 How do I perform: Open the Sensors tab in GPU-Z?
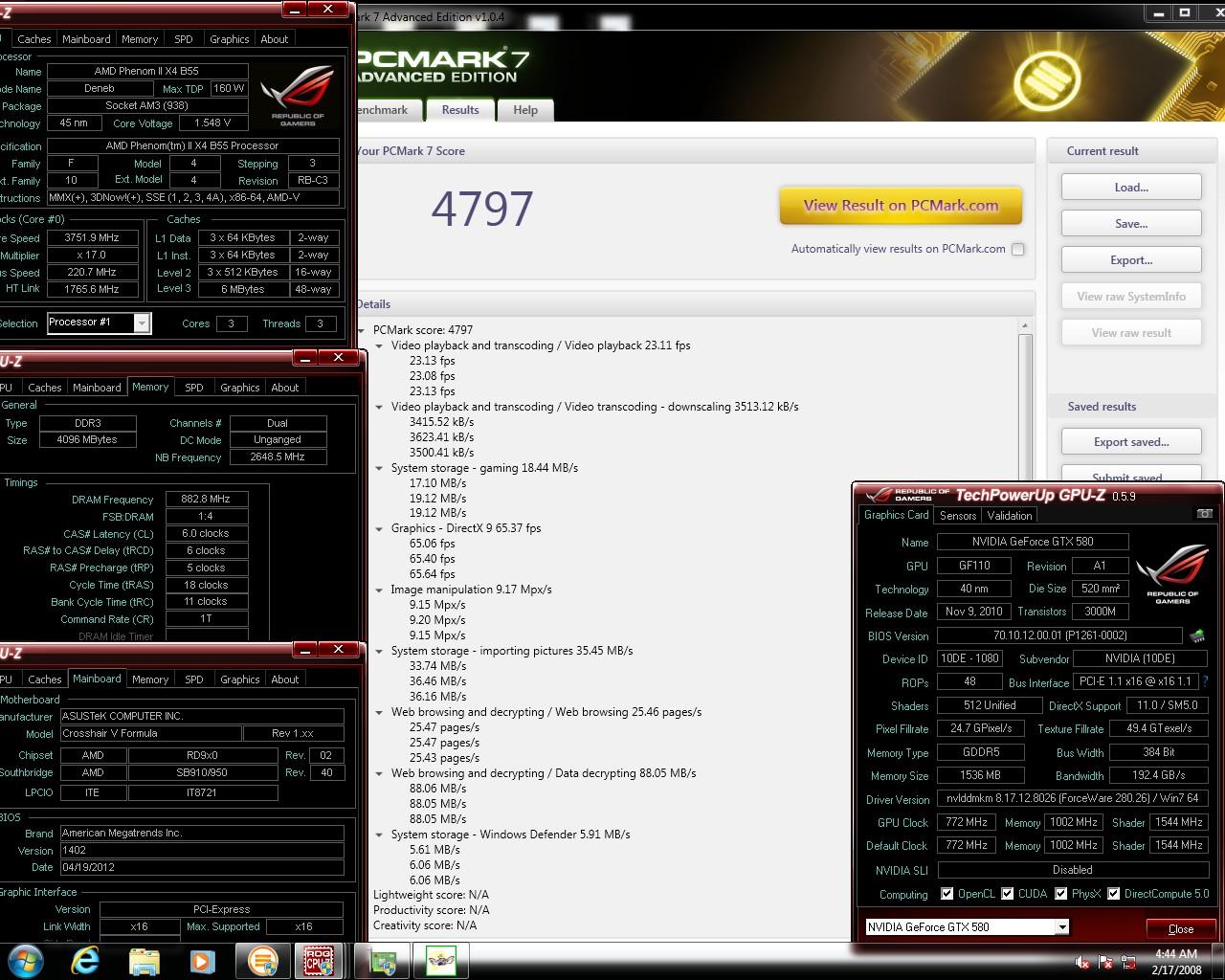tap(958, 516)
